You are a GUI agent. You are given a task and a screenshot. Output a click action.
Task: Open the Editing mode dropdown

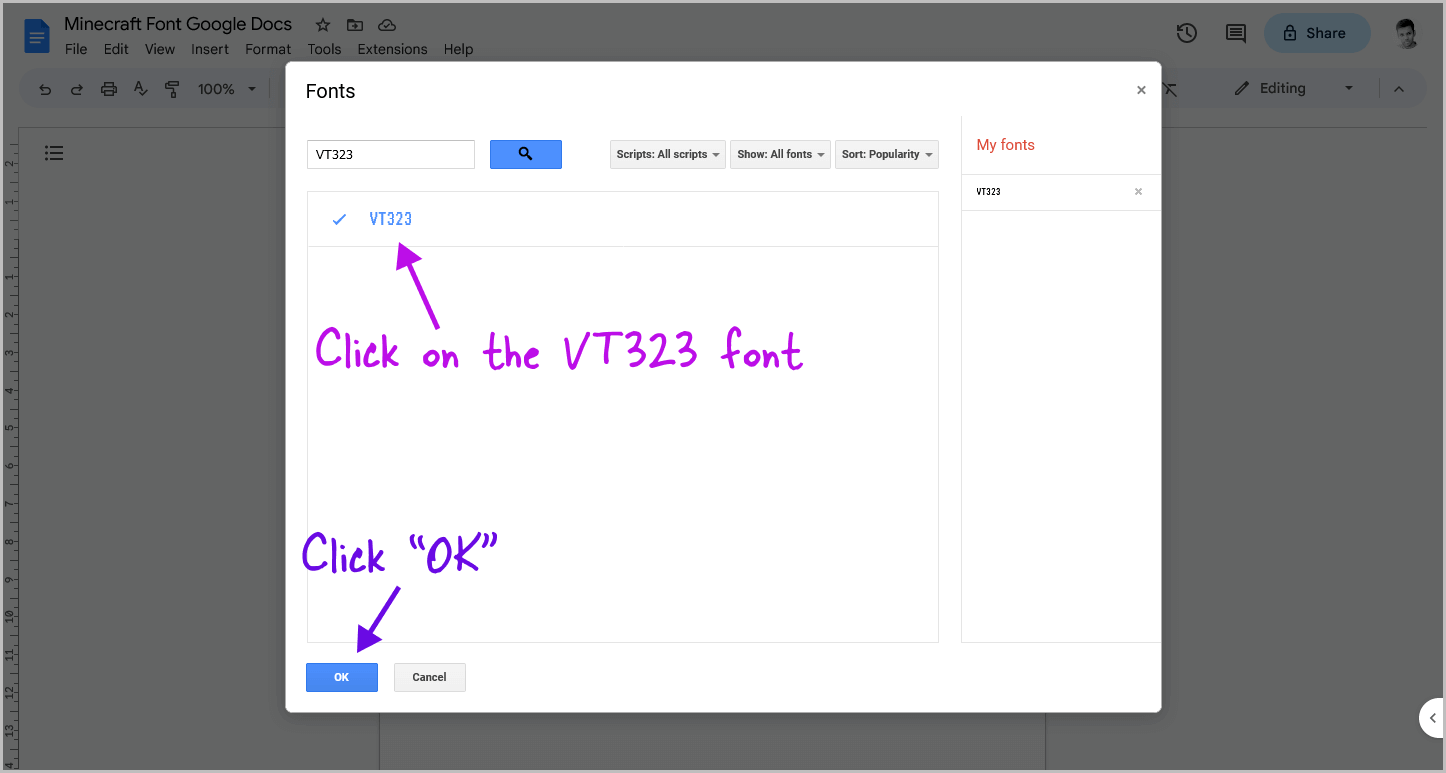[x=1294, y=89]
